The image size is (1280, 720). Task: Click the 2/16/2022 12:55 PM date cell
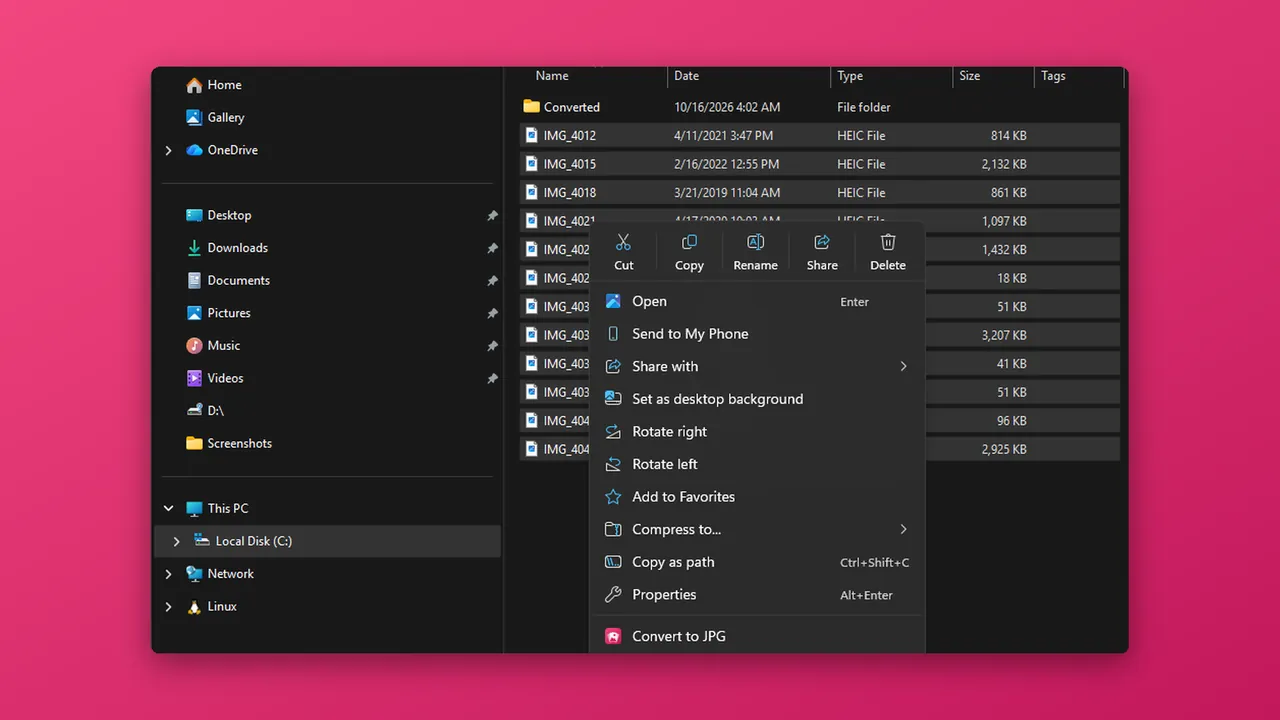(726, 164)
